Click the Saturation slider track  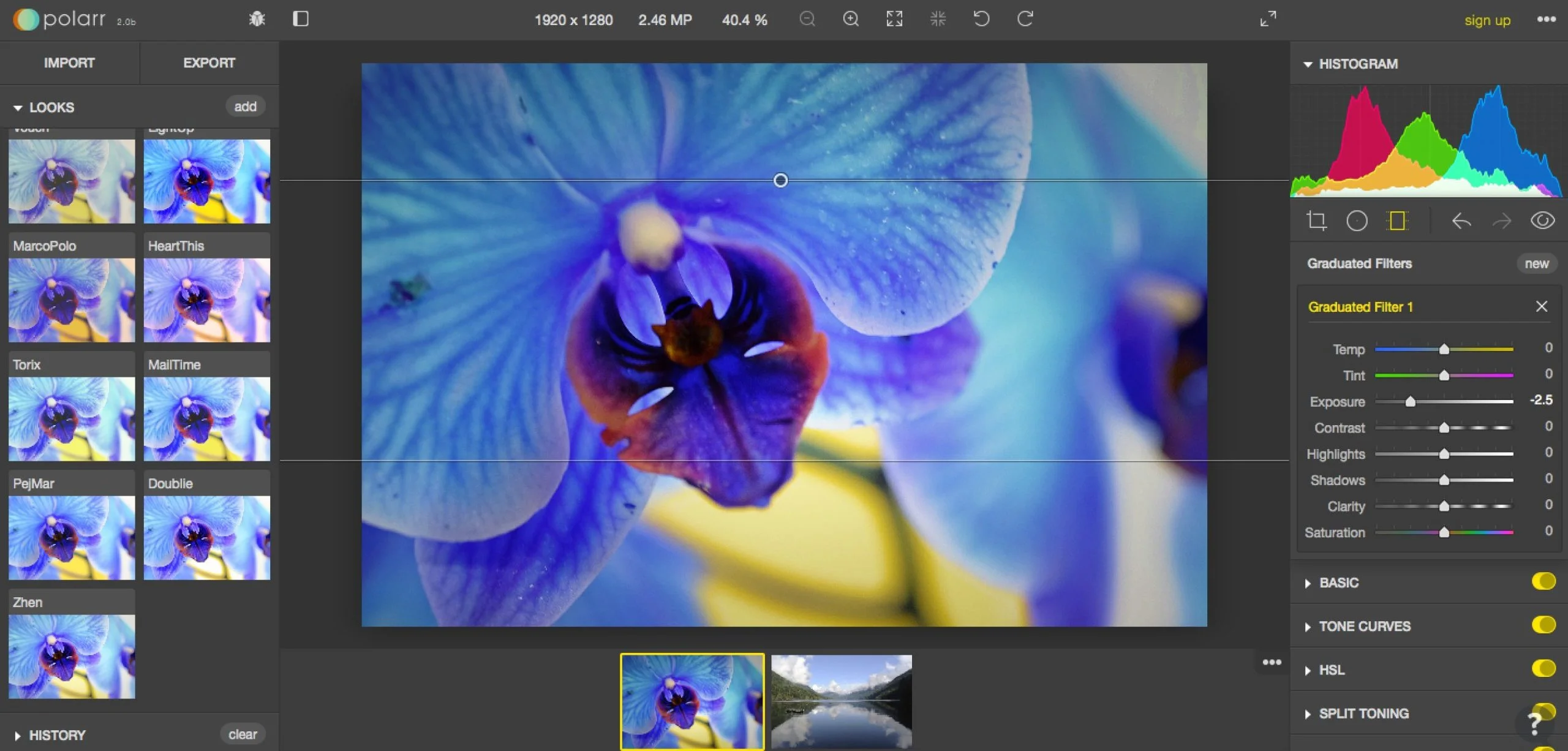click(x=1444, y=532)
